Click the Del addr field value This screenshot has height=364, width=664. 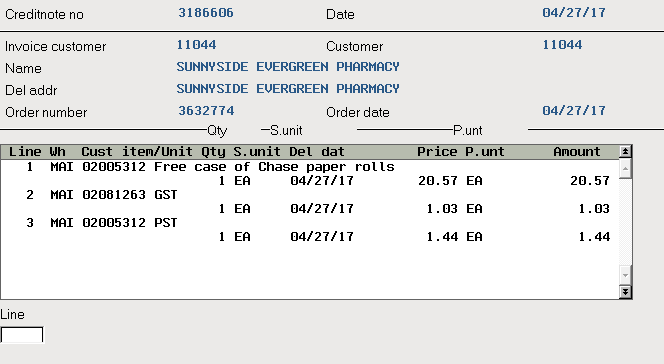[x=288, y=89]
